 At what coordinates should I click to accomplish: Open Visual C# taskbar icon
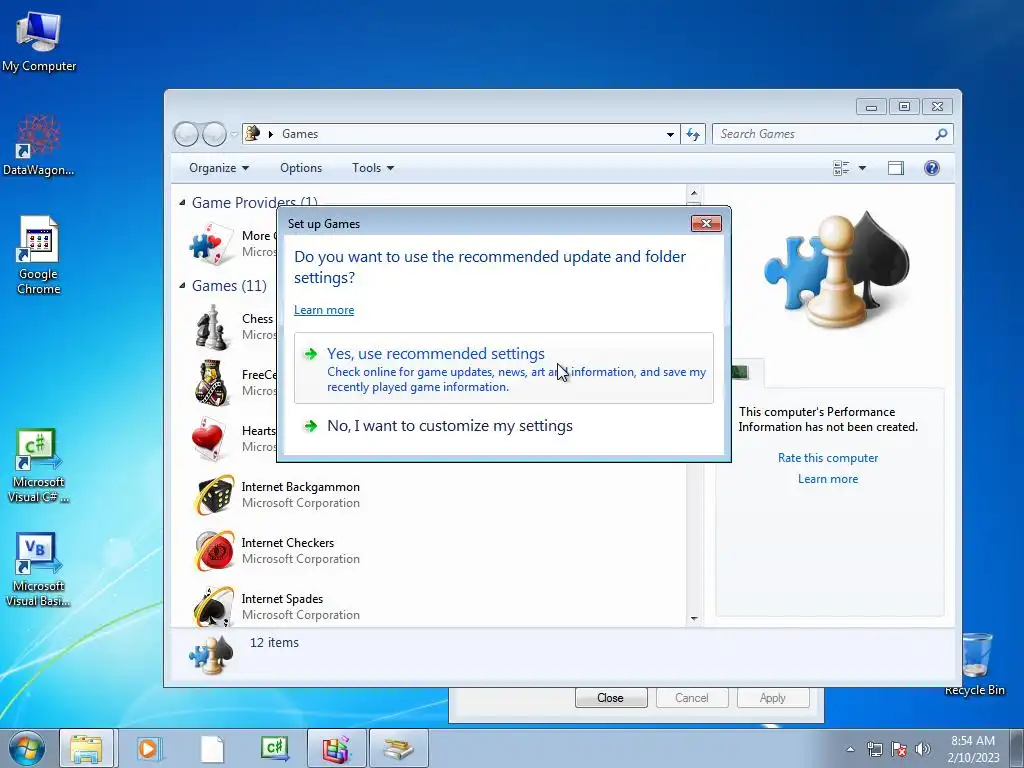tap(274, 748)
